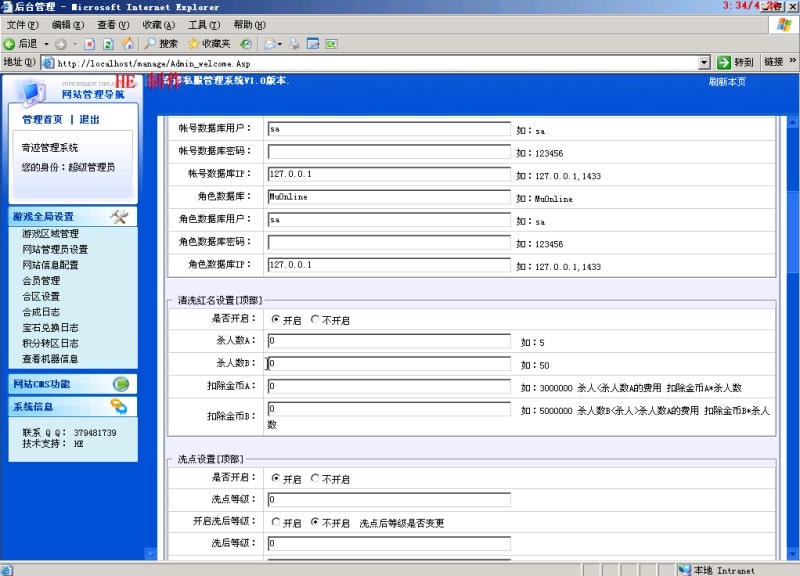Click the Refresh page icon in toolbar
The height and width of the screenshot is (576, 800).
108,44
